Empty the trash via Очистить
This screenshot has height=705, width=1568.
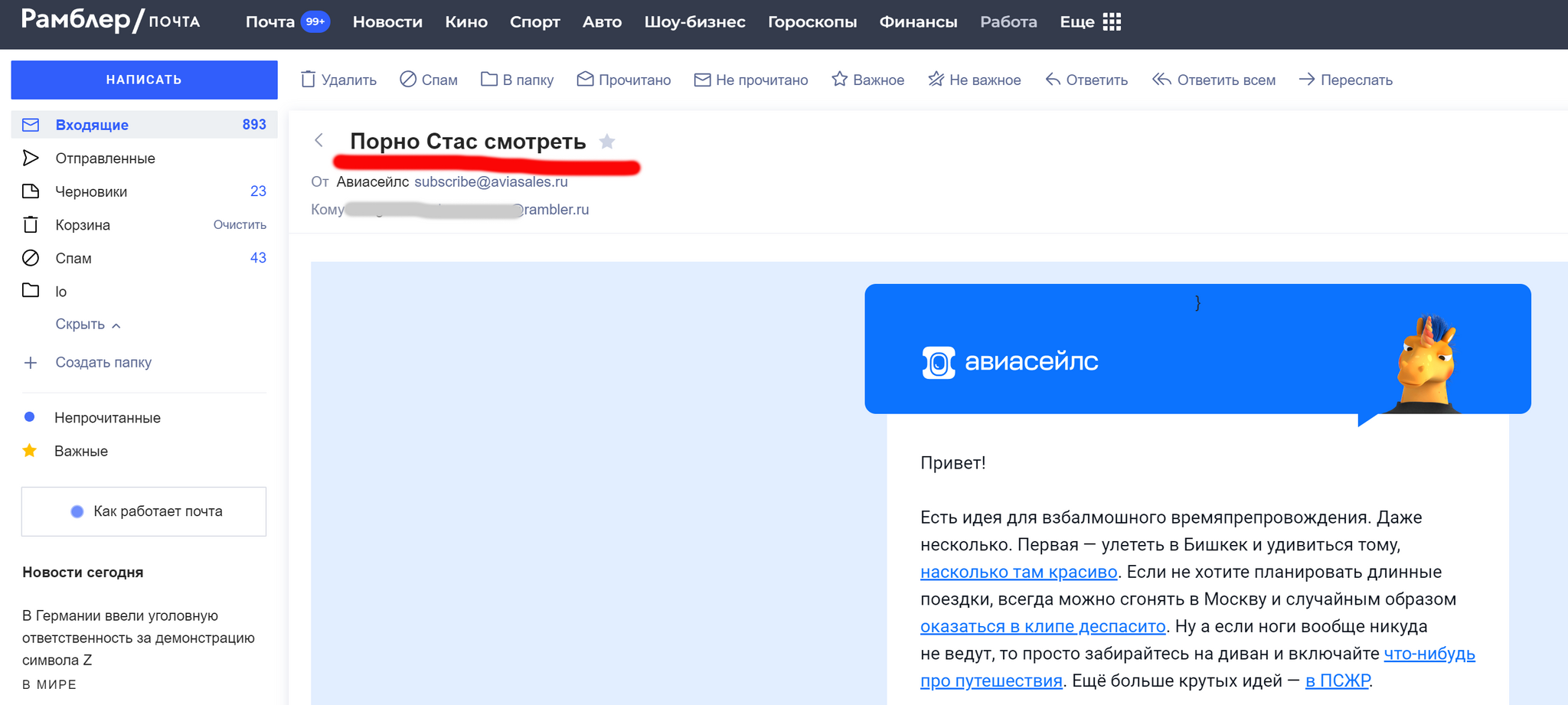click(240, 225)
